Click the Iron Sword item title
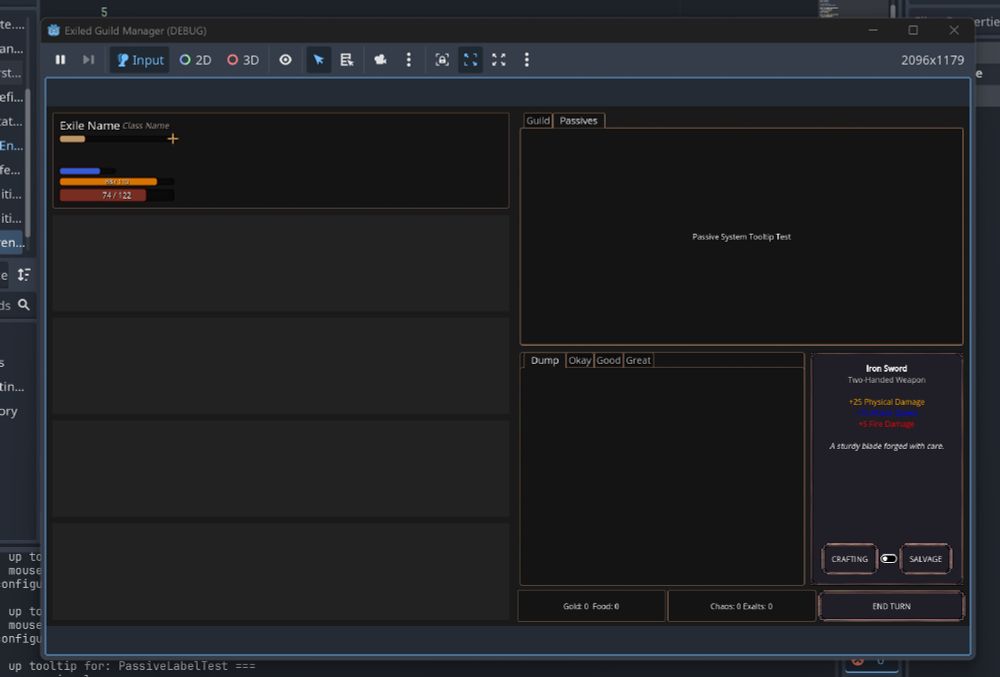The image size is (1000, 677). [x=886, y=368]
